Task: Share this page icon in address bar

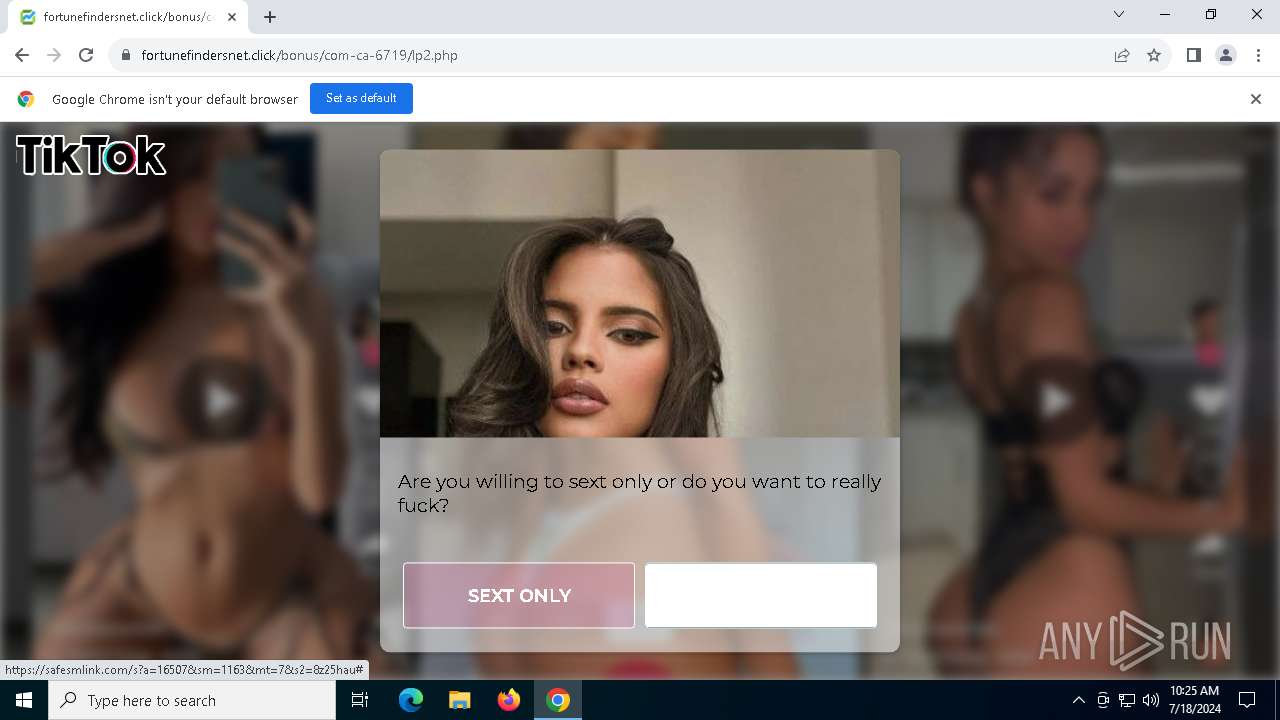Action: click(x=1122, y=55)
